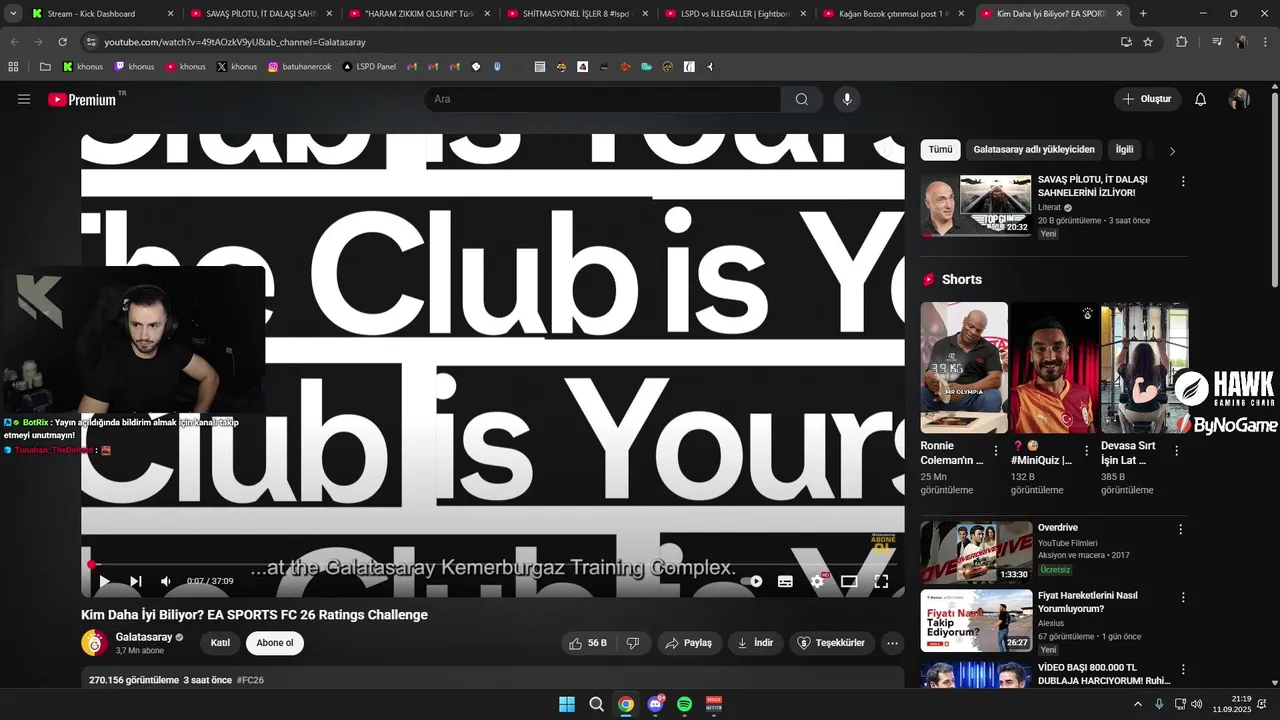Dislike the video
Screen dimensions: 1280x720
click(633, 643)
